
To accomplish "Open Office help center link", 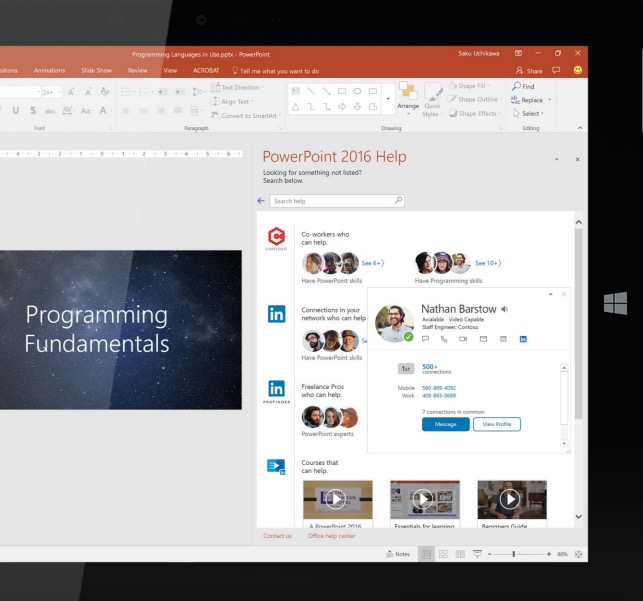I will point(331,535).
